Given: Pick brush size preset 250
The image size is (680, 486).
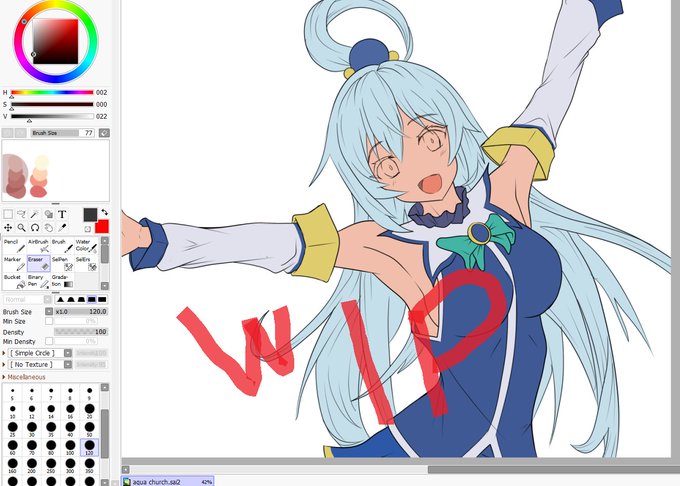Looking at the screenshot, I should [51, 465].
